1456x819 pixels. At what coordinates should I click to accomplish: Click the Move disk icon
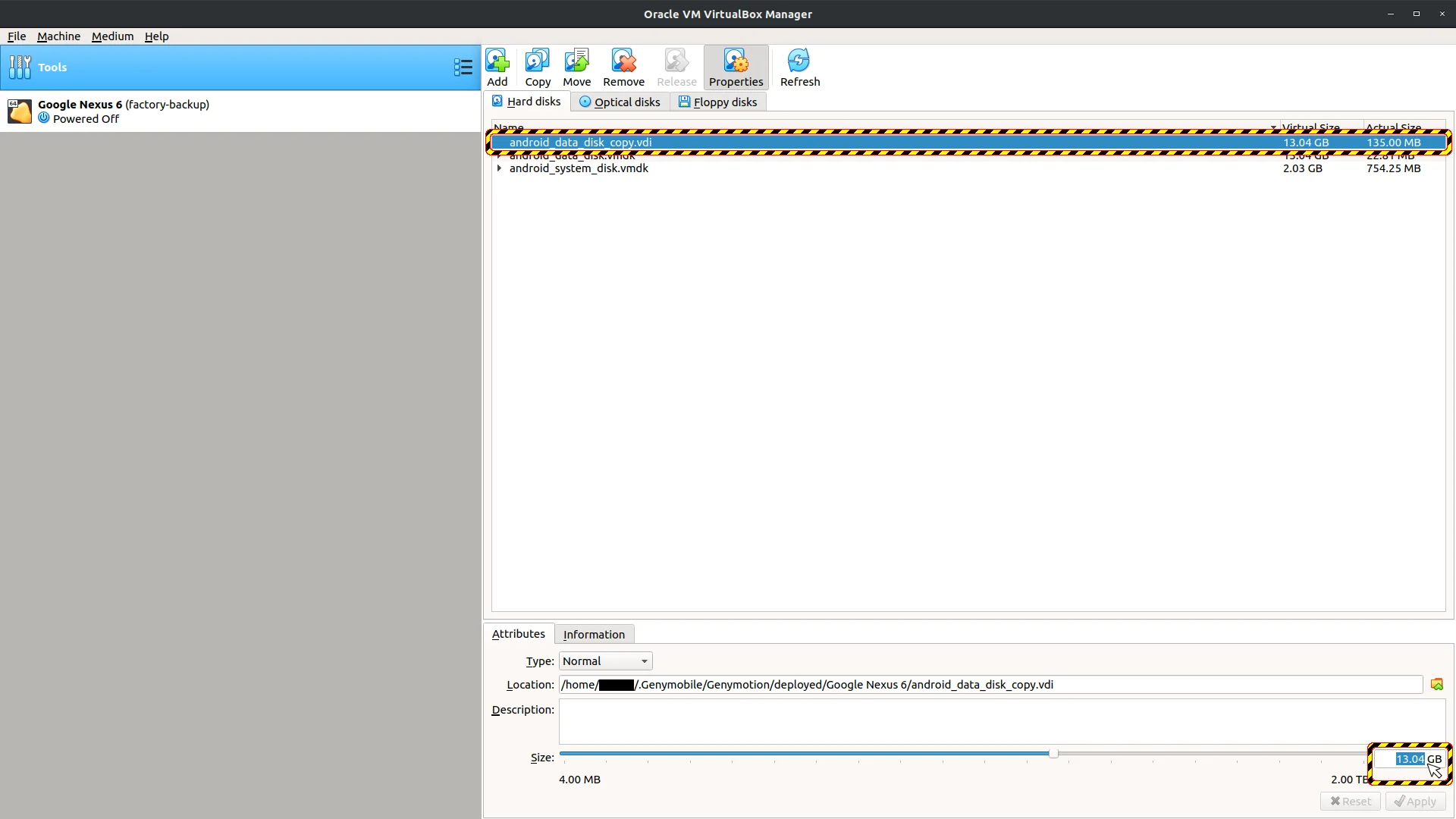coord(576,67)
